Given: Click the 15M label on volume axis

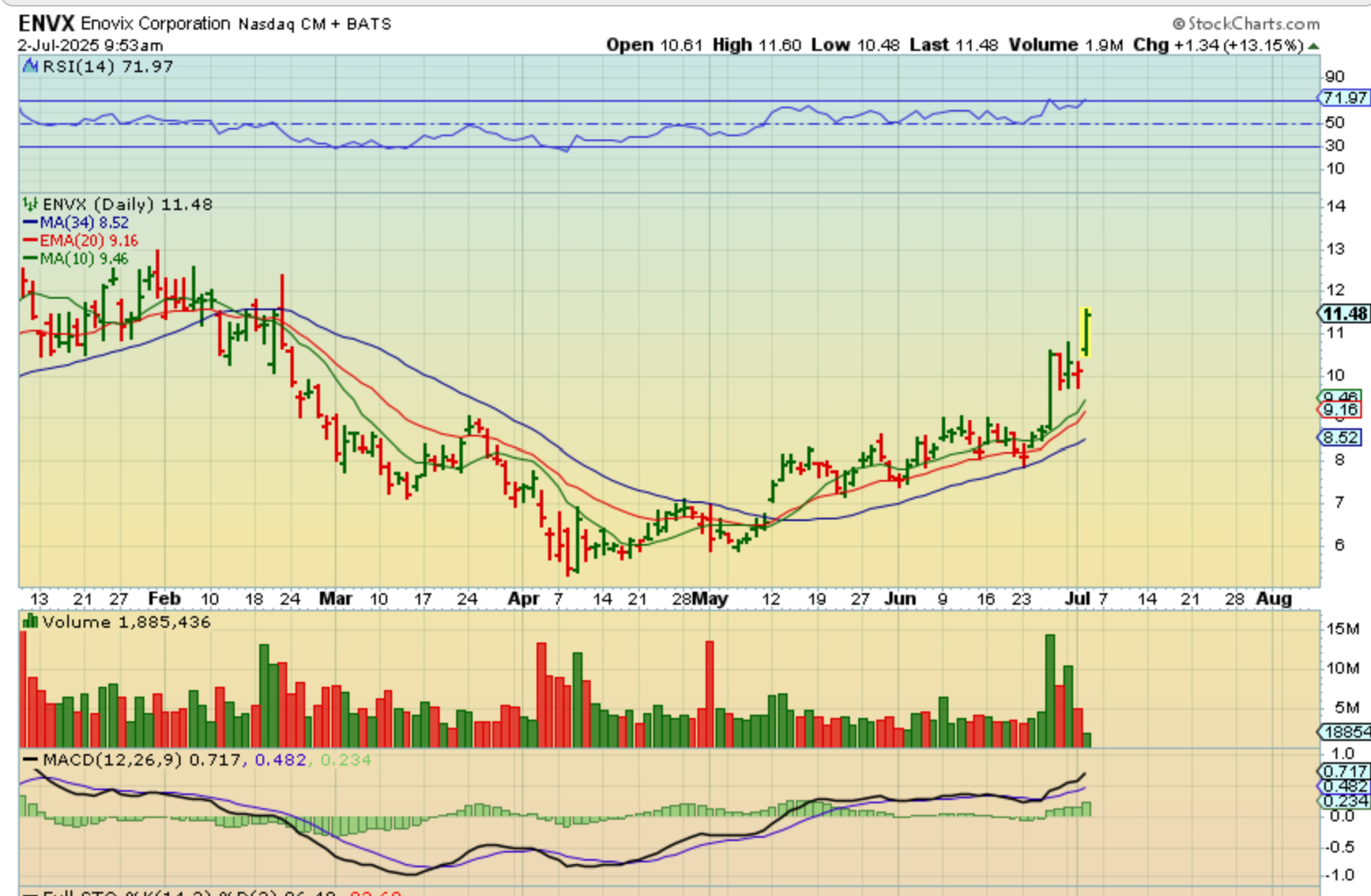Looking at the screenshot, I should click(x=1343, y=629).
